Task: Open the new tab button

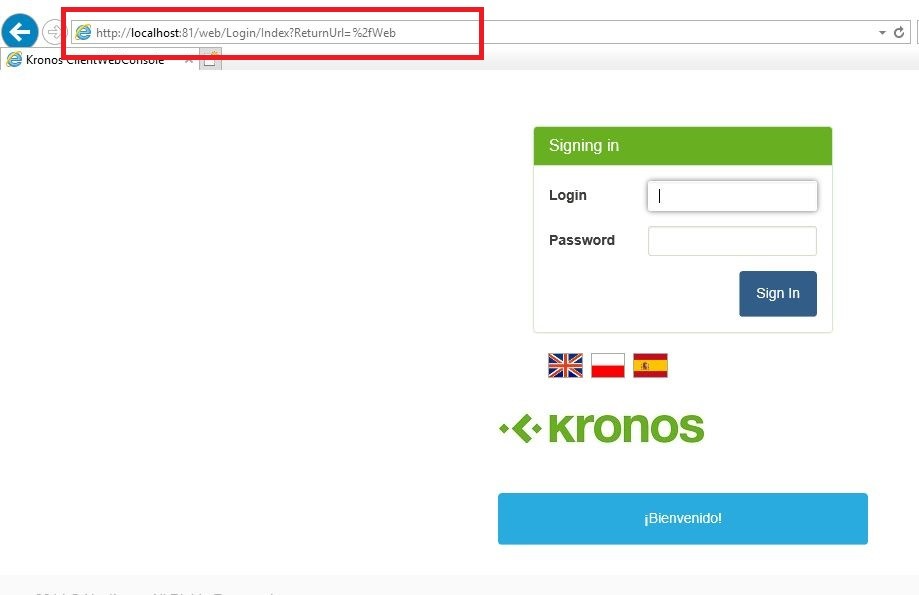Action: click(210, 60)
